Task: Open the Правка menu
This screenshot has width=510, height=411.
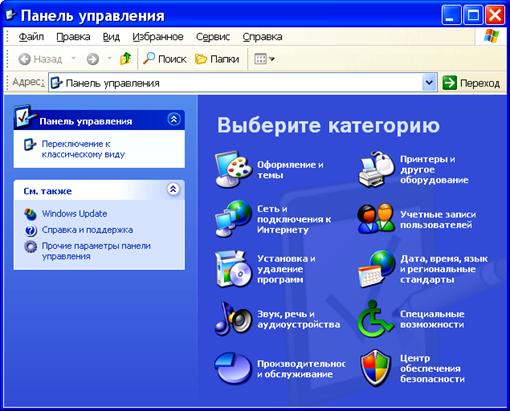Action: tap(73, 36)
